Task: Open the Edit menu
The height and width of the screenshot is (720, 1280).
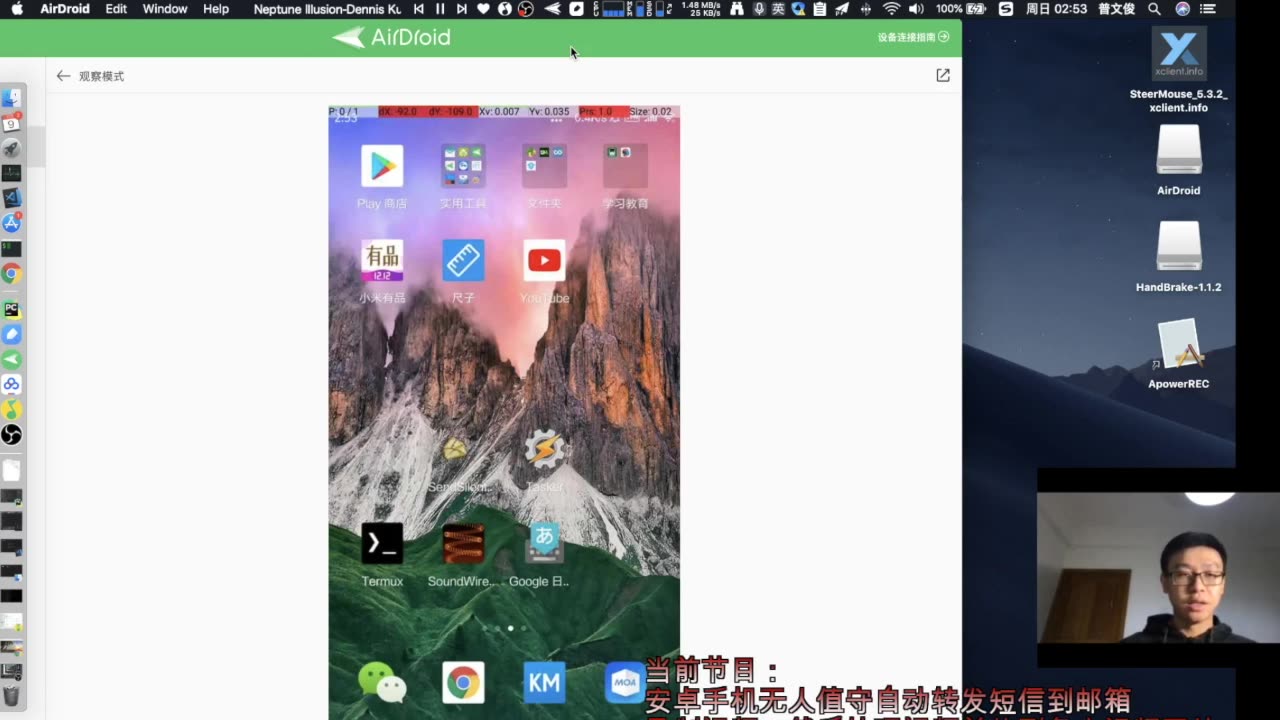Action: click(x=116, y=9)
